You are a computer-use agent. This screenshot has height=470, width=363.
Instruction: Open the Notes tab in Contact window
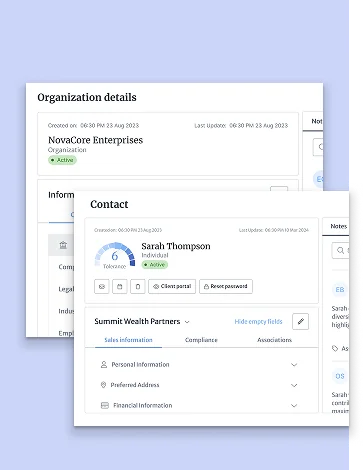[x=339, y=226]
